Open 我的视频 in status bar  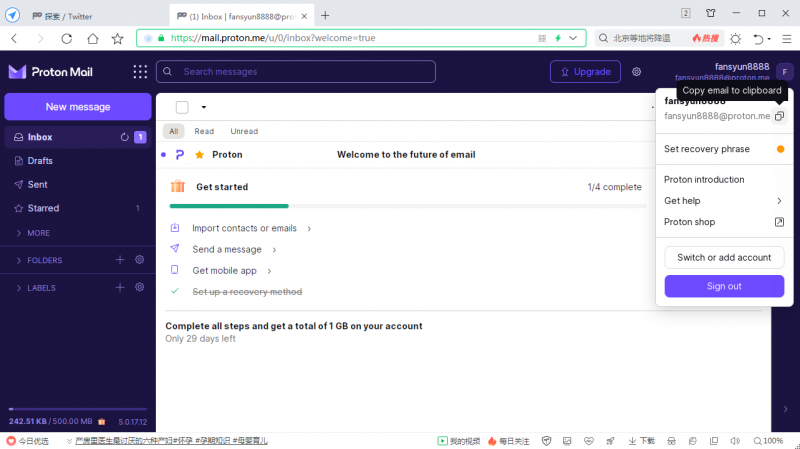coord(459,441)
